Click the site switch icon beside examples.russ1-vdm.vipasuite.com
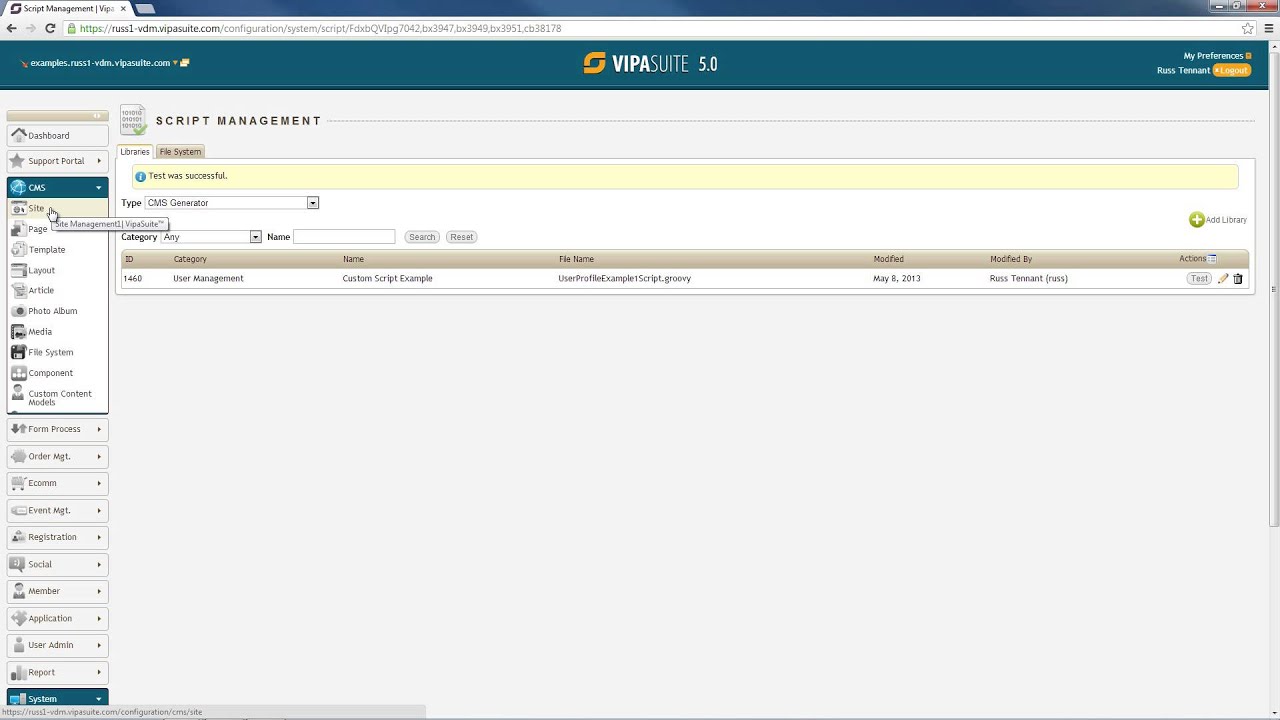1280x720 pixels. tap(185, 63)
